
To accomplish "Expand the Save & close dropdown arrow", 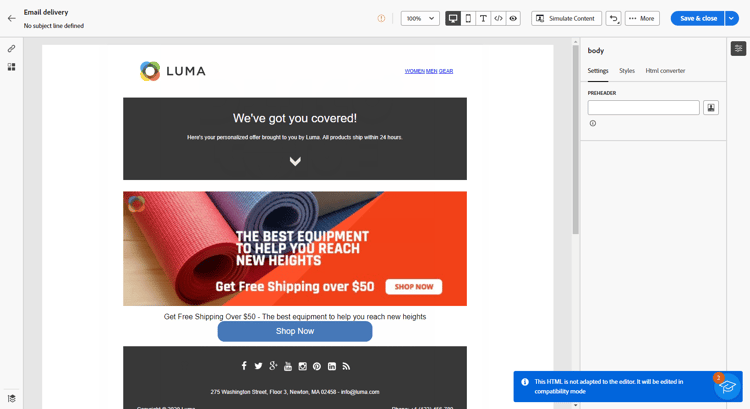I will click(x=732, y=18).
